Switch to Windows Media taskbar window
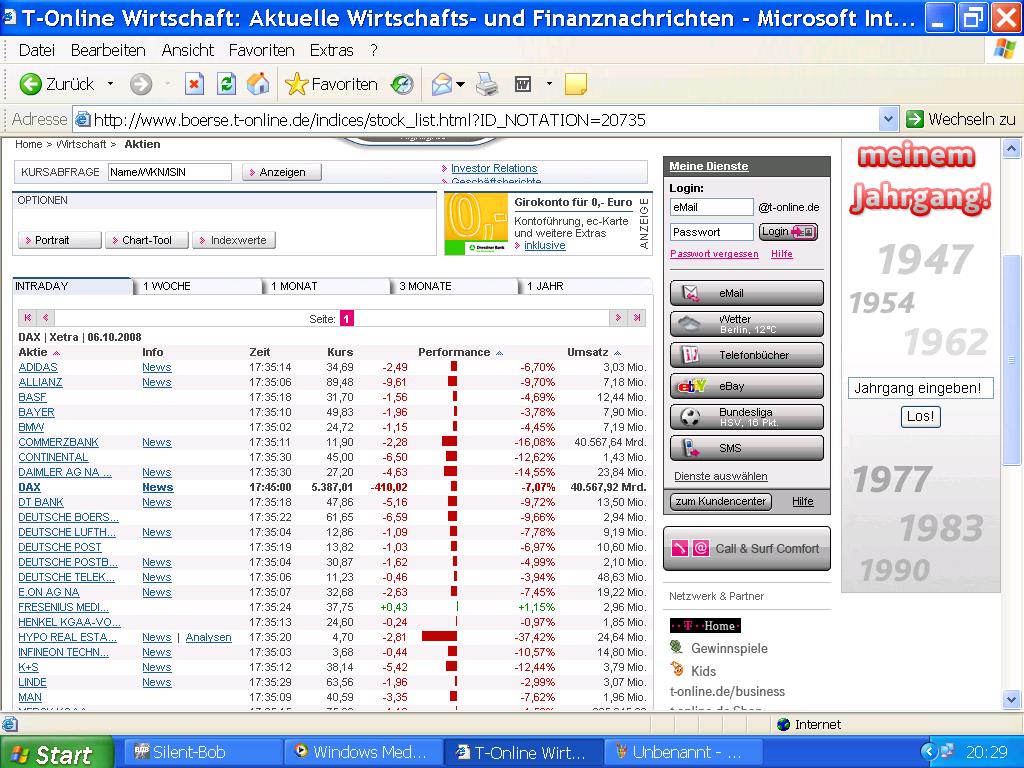The height and width of the screenshot is (768, 1024). click(363, 752)
